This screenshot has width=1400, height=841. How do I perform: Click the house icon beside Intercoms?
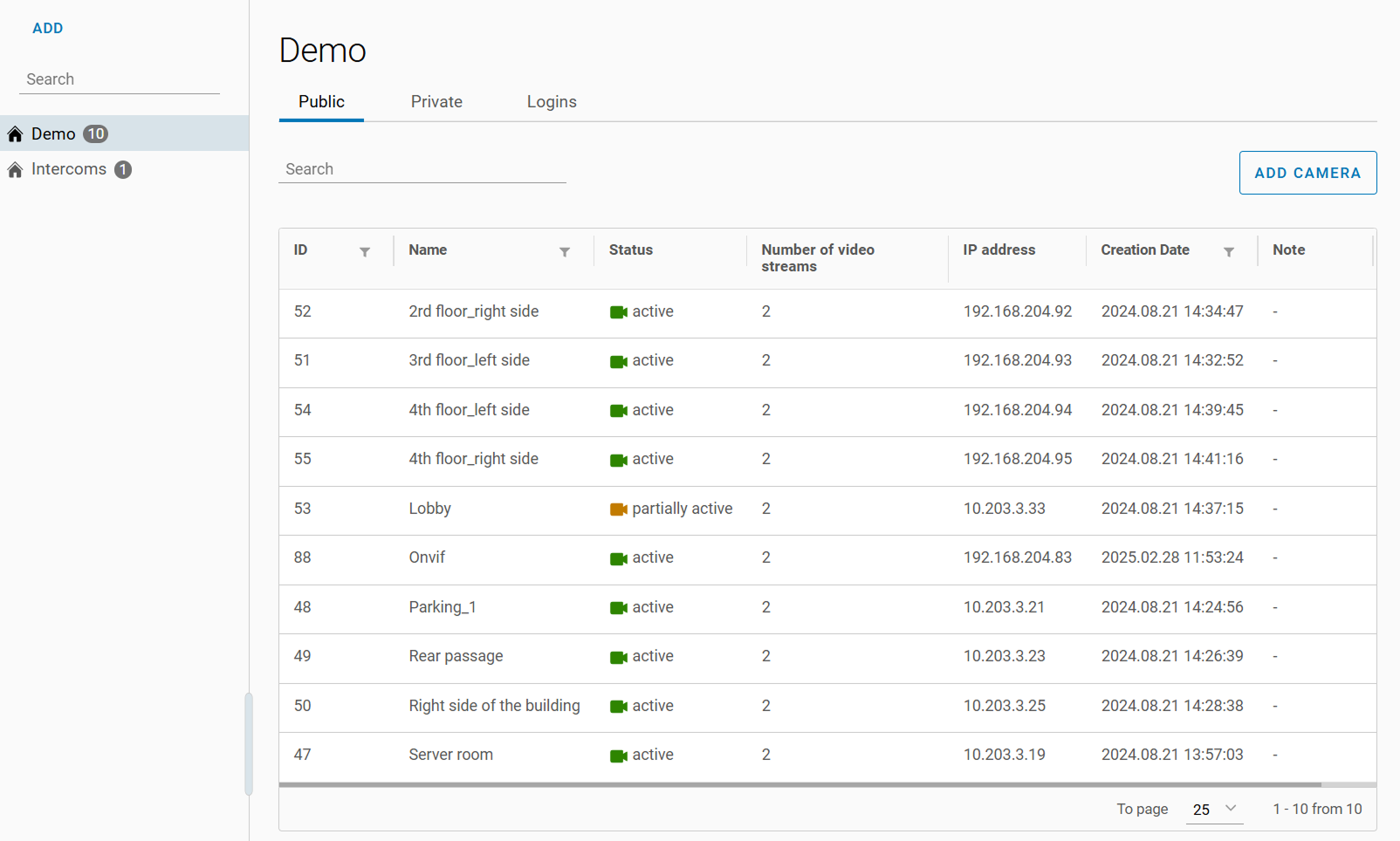point(15,170)
